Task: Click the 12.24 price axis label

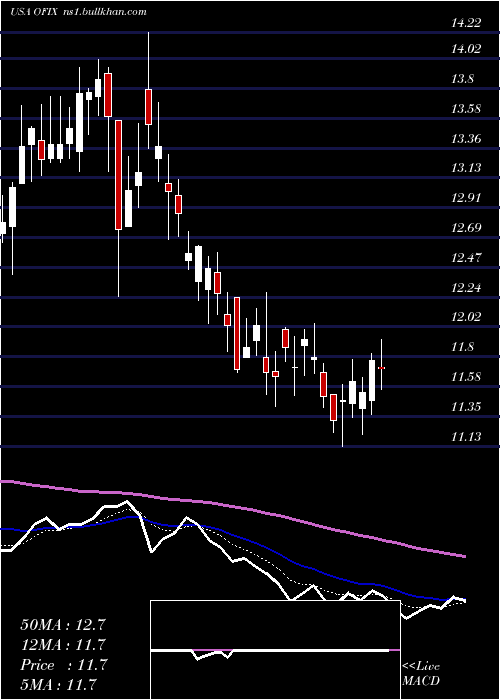Action: [x=466, y=288]
